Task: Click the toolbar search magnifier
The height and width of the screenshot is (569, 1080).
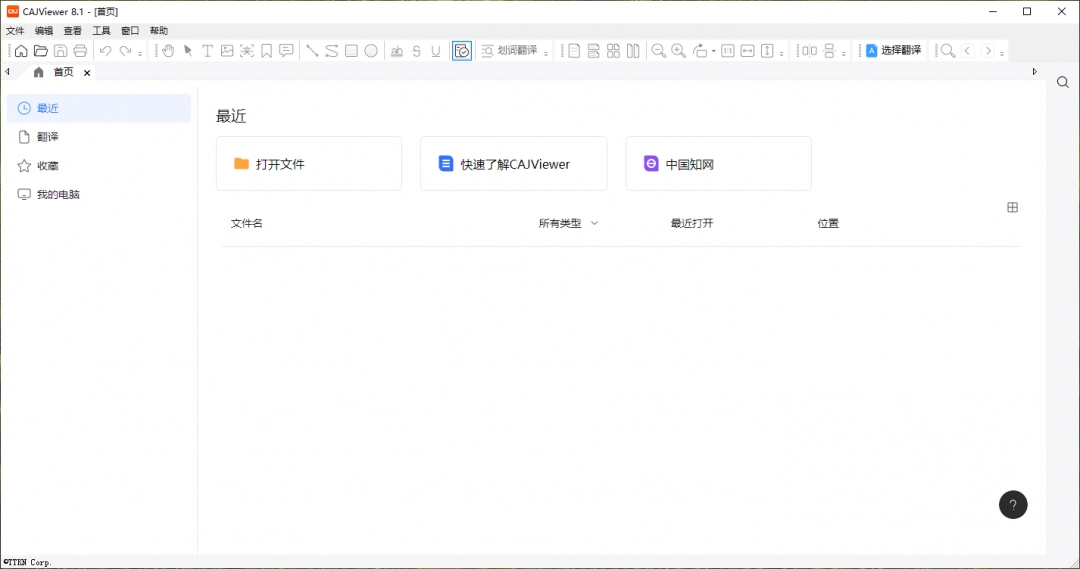Action: [948, 51]
